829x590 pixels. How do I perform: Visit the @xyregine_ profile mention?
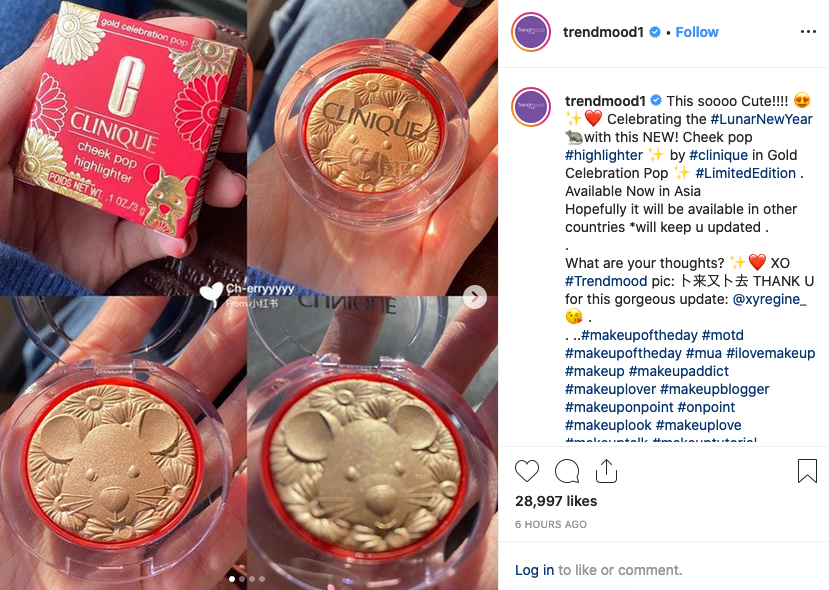tap(769, 299)
